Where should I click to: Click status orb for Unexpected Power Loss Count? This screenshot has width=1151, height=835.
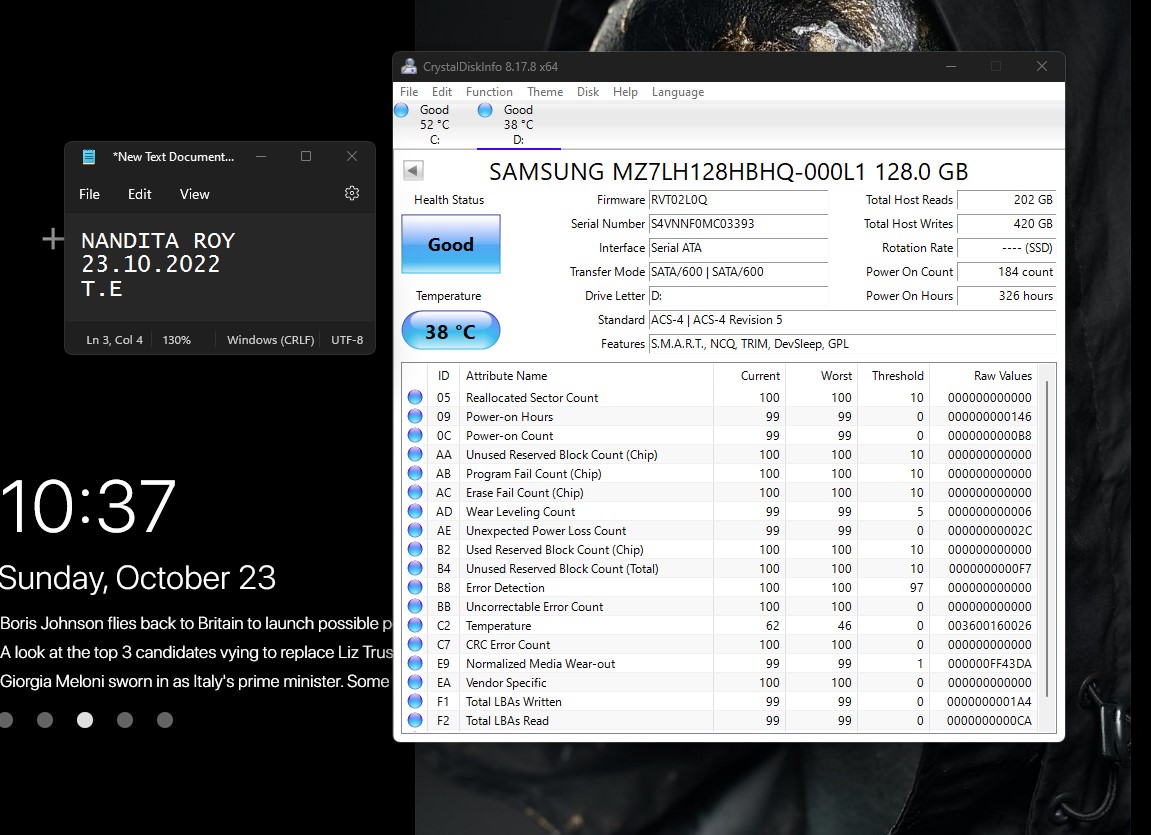pyautogui.click(x=415, y=530)
